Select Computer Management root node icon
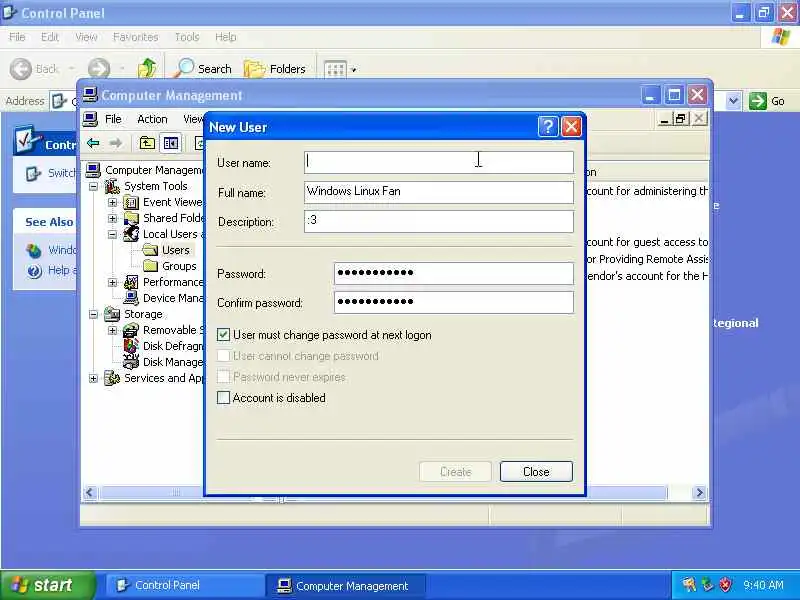The image size is (800, 600). pyautogui.click(x=93, y=170)
